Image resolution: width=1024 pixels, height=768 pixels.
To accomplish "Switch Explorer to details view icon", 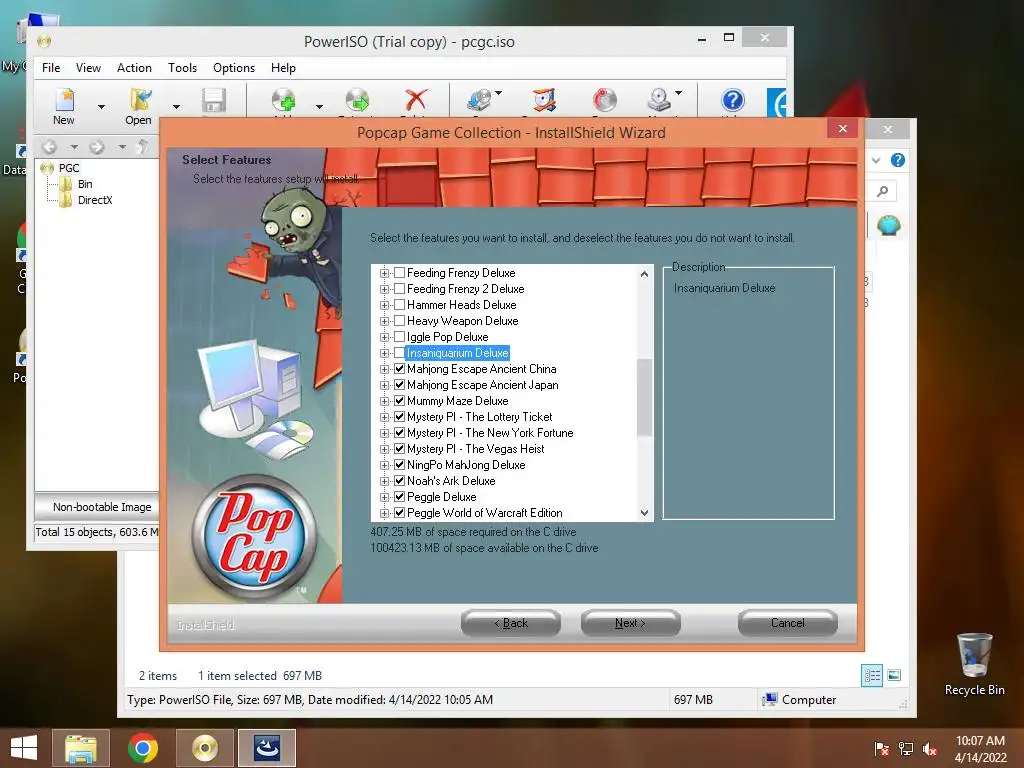I will pos(872,675).
